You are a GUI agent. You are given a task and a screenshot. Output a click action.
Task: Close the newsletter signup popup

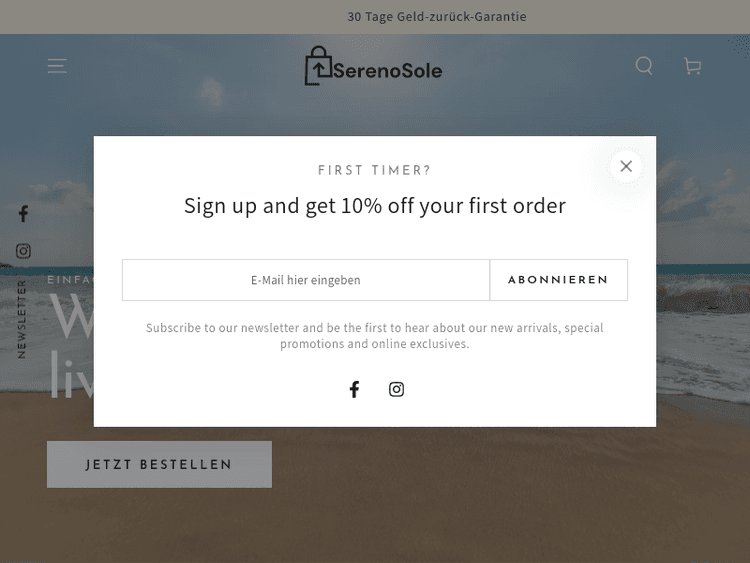(x=626, y=166)
